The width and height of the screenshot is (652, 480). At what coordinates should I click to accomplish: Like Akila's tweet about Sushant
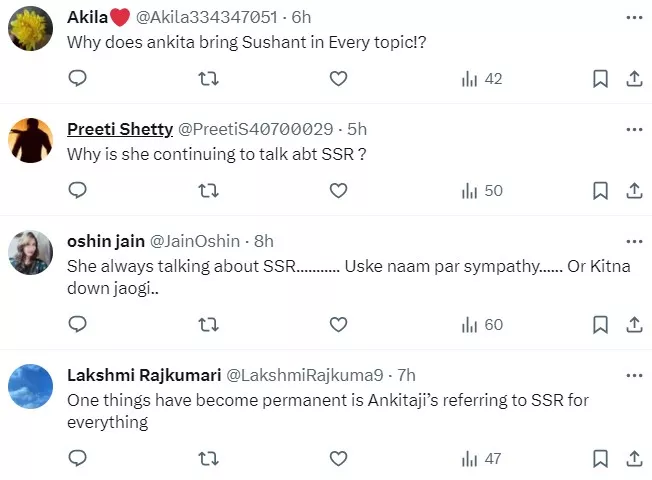[x=338, y=79]
